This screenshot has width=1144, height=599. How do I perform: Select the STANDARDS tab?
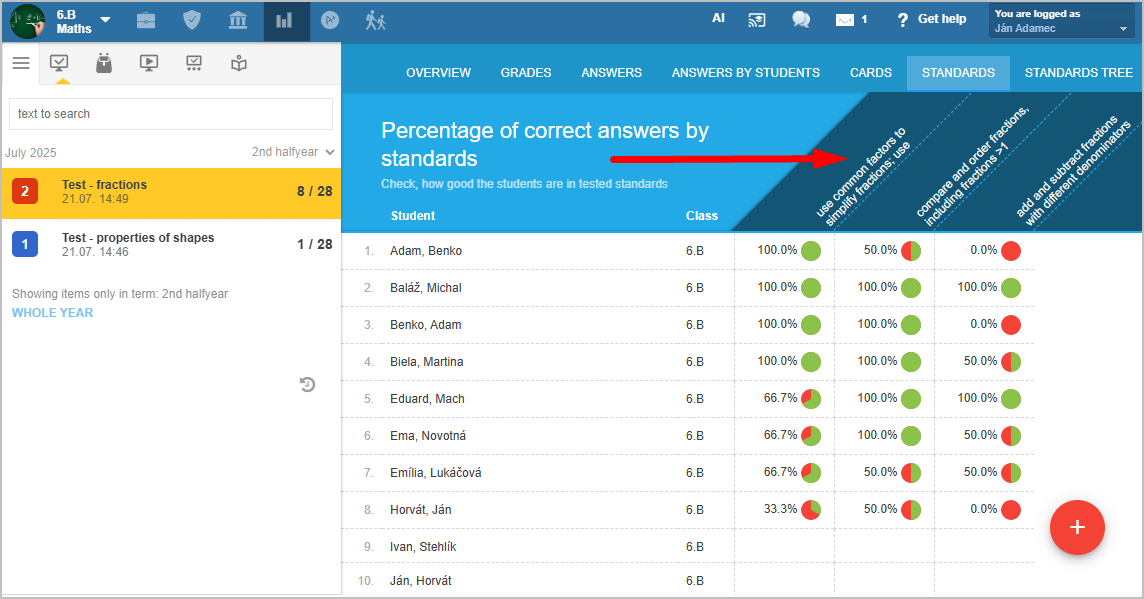(958, 73)
